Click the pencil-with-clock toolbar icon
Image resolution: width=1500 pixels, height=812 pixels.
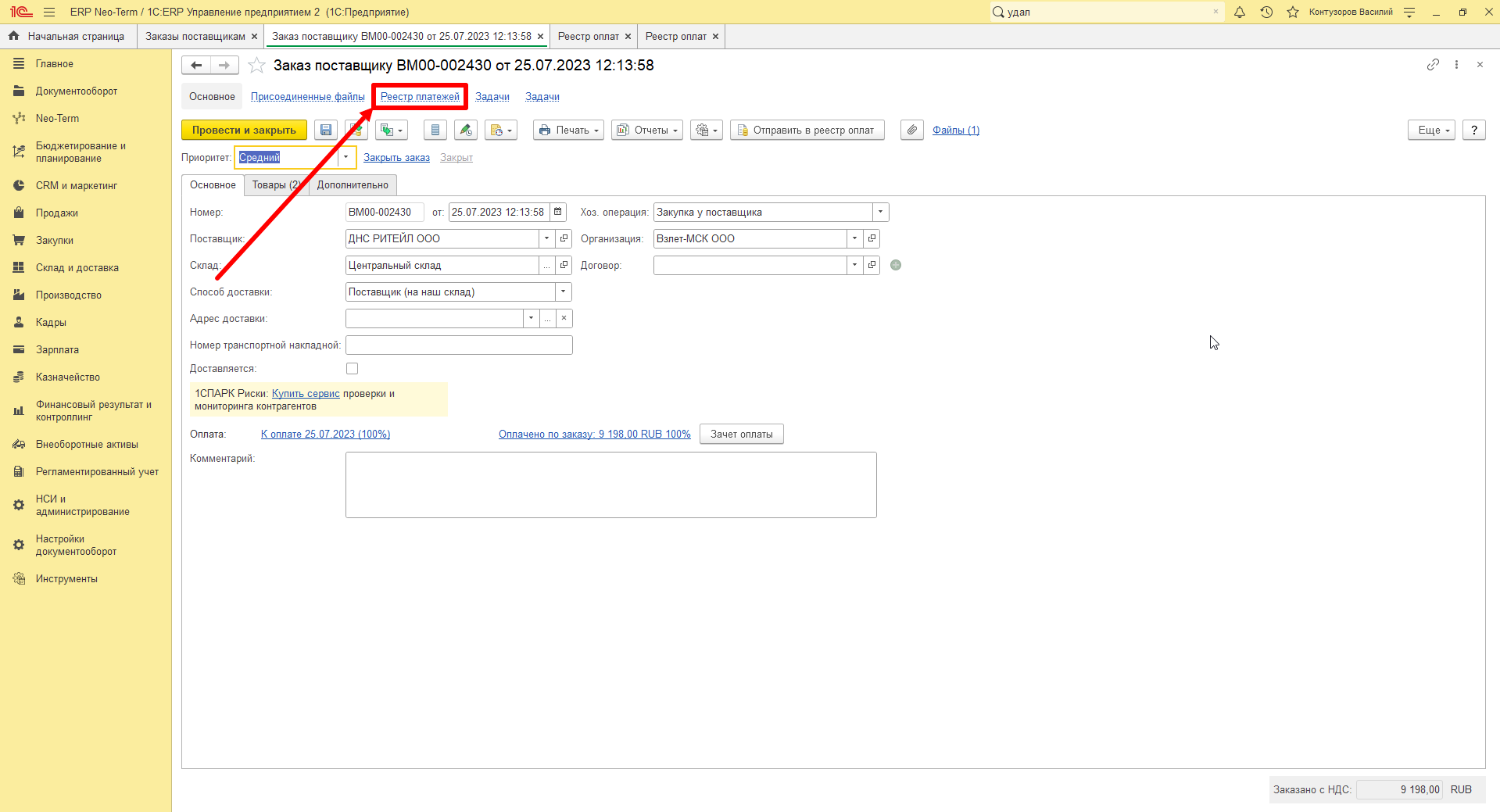(466, 131)
